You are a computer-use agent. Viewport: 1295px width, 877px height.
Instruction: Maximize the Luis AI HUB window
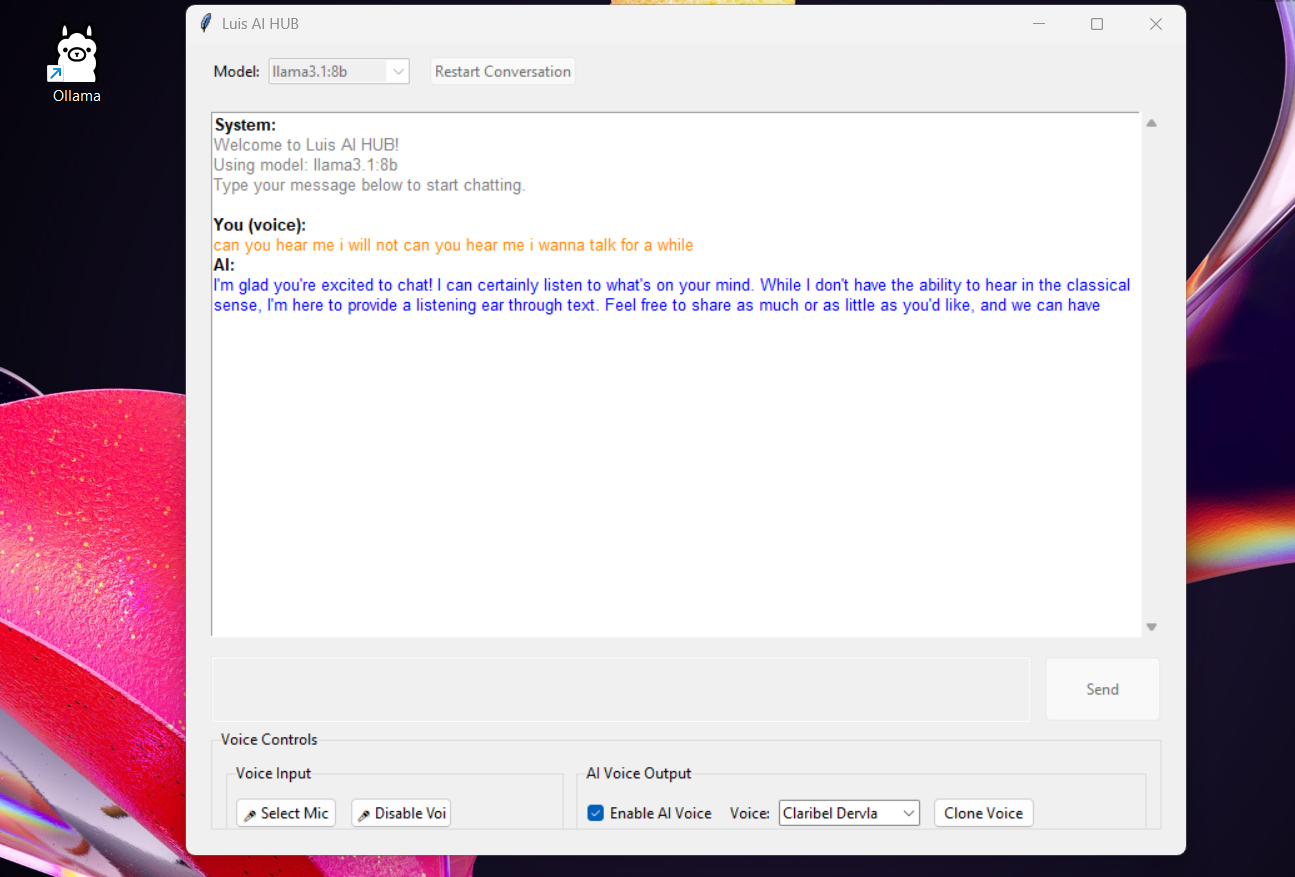1097,24
